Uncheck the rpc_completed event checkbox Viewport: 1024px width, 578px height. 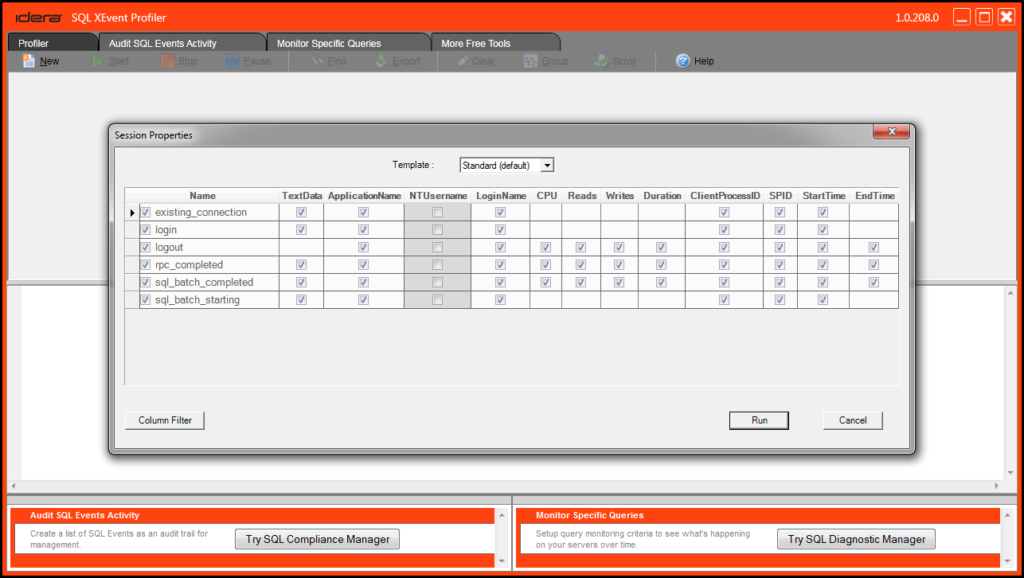point(146,265)
